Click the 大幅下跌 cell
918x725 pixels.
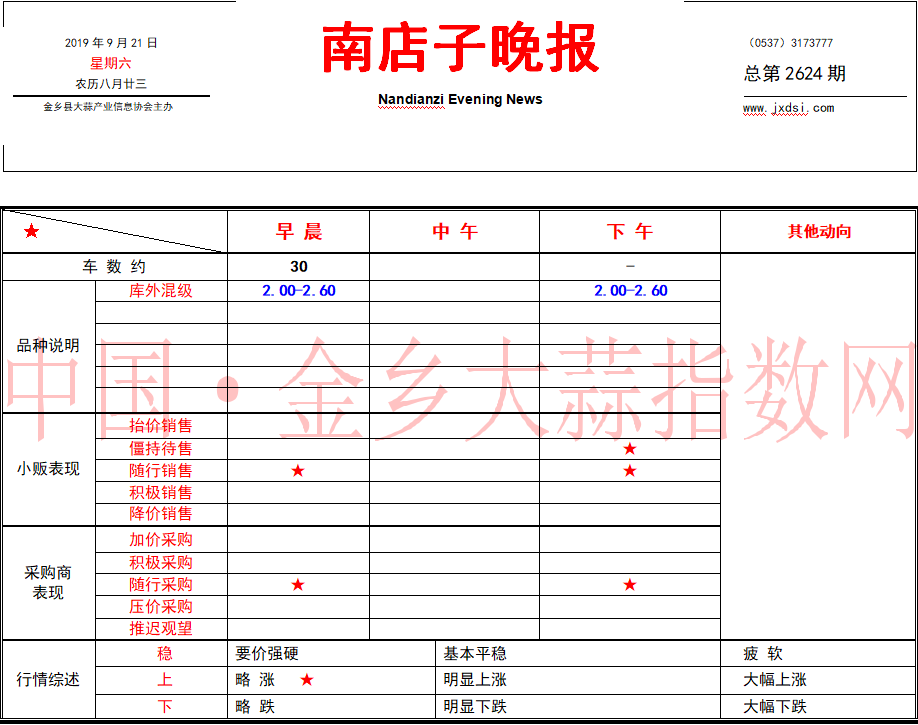(x=775, y=707)
